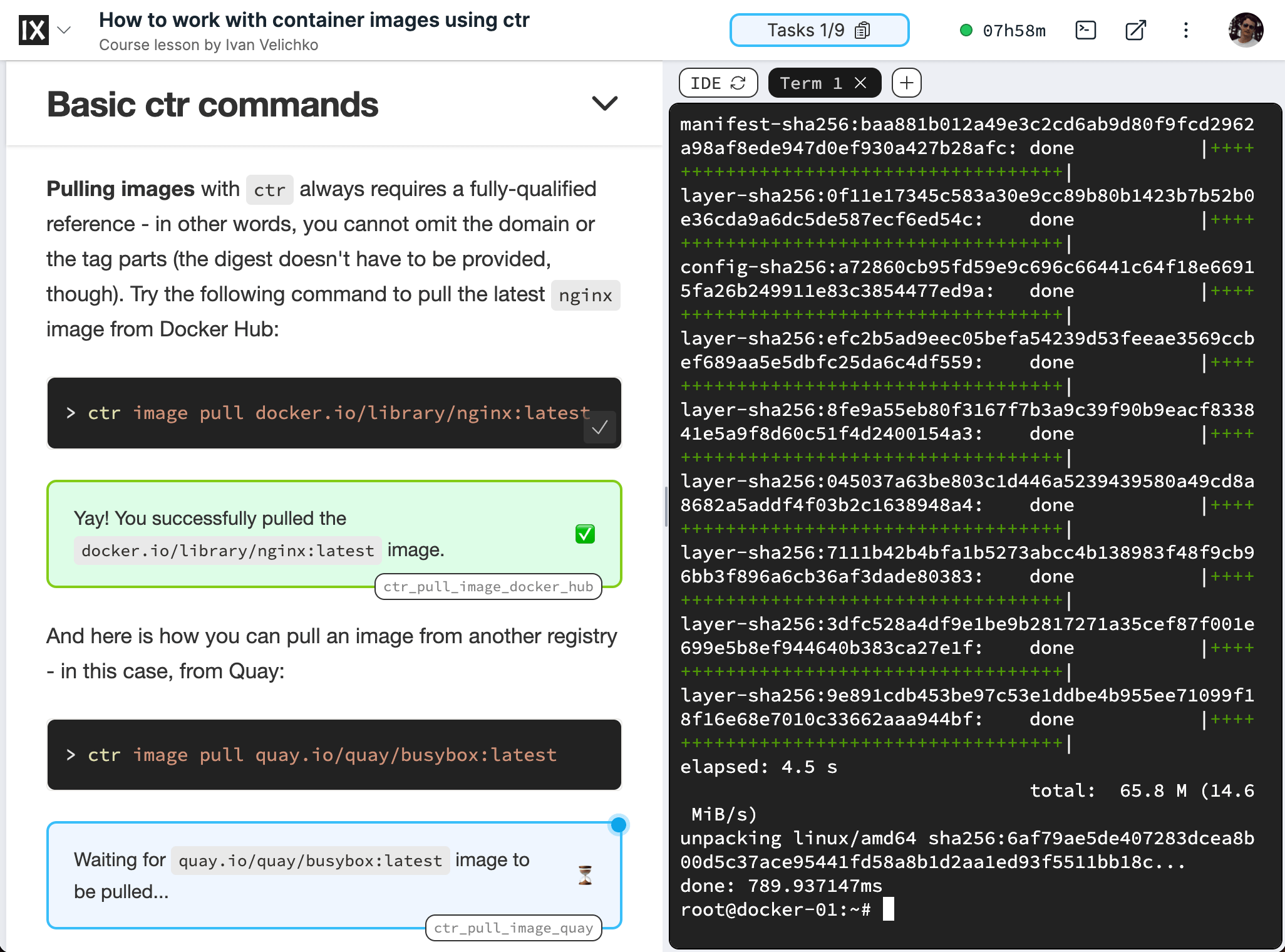1285x952 pixels.
Task: Click the ctr_pull_image_quay task label
Action: (513, 928)
